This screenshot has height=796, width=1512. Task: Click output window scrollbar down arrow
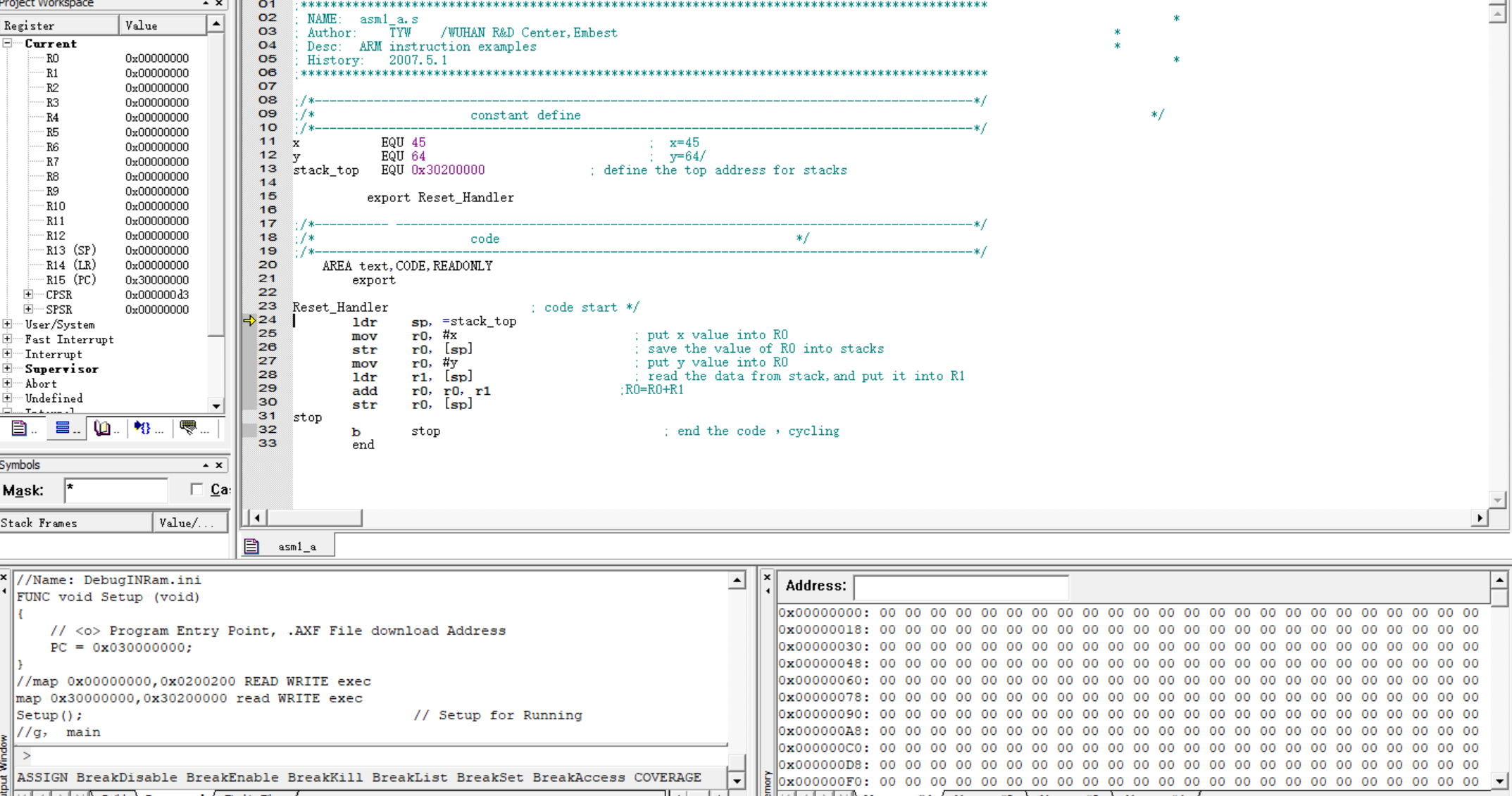coord(737,781)
